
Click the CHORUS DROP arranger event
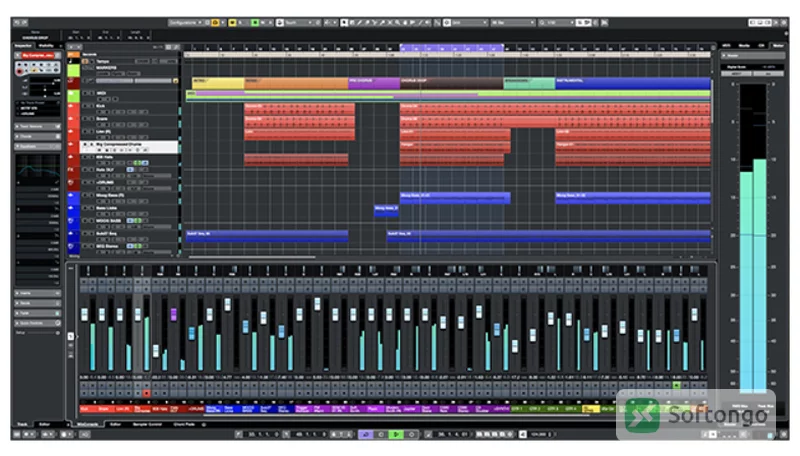(452, 83)
